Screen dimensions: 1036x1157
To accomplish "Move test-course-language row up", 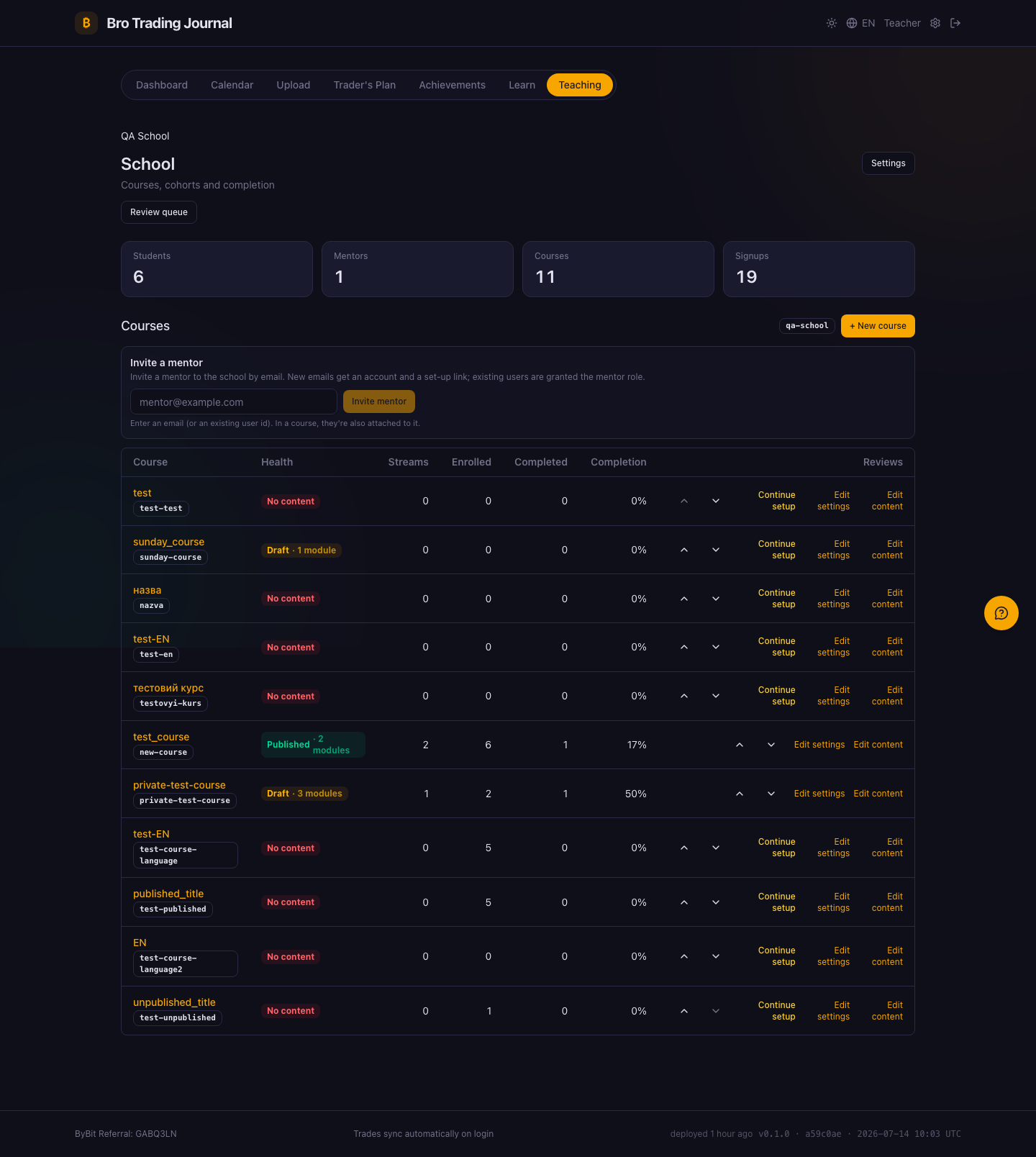I will click(684, 848).
